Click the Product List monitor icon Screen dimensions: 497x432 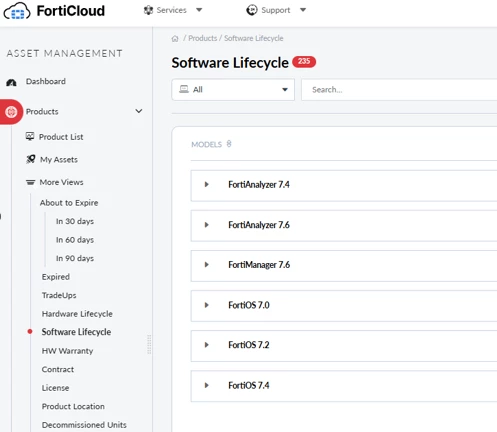pyautogui.click(x=30, y=136)
